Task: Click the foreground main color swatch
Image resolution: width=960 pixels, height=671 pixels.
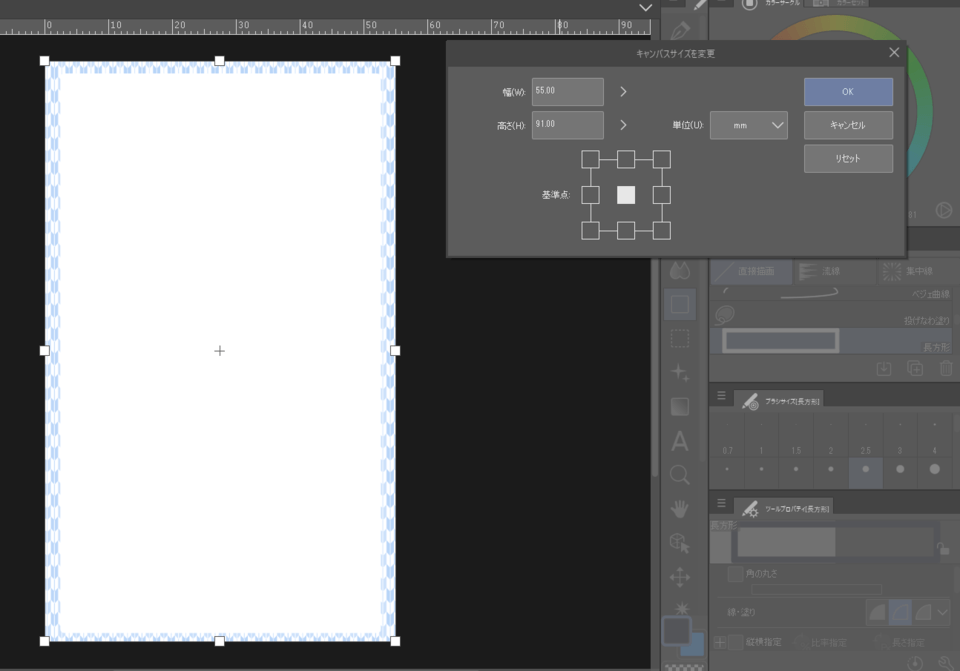Action: (x=677, y=631)
